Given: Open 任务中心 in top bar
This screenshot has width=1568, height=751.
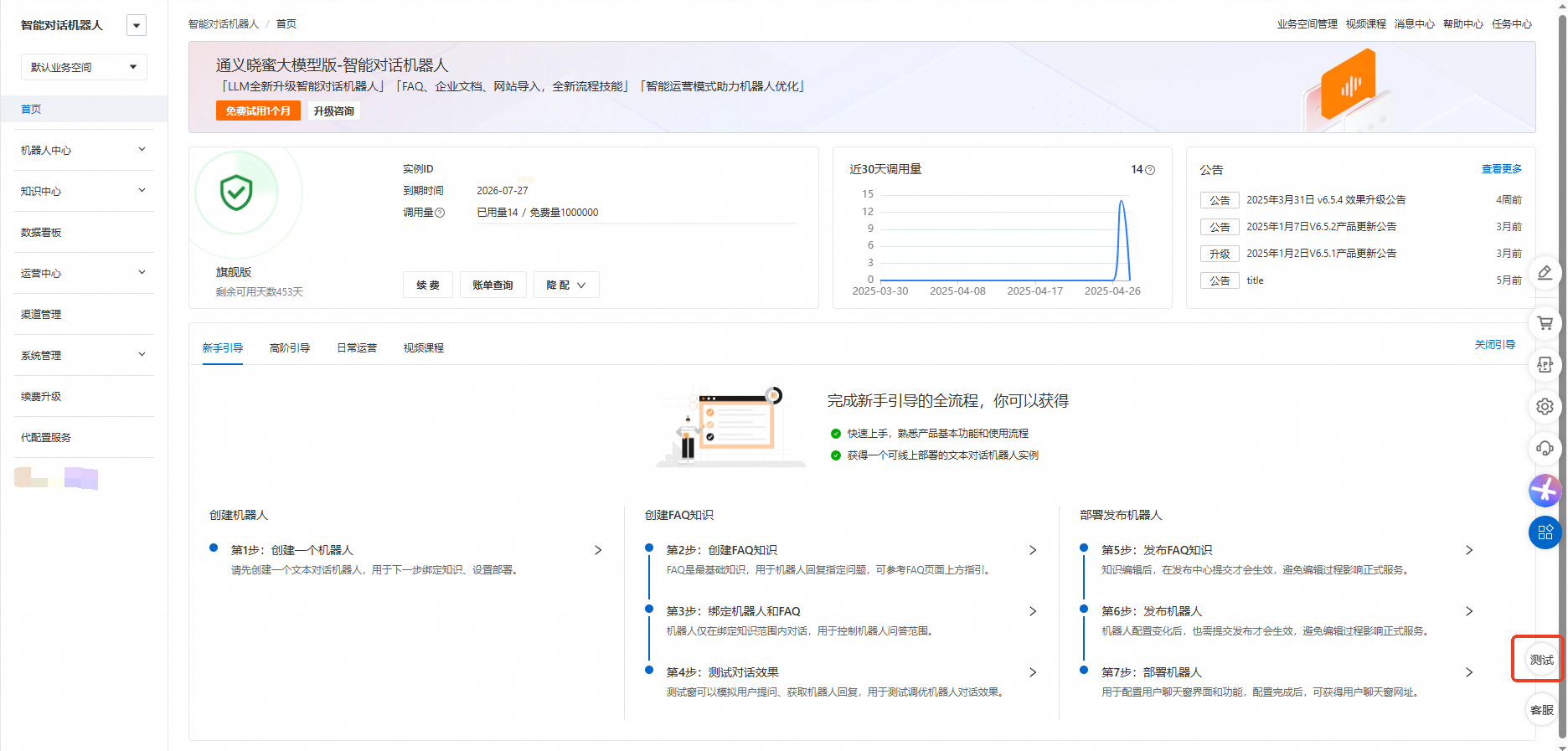Looking at the screenshot, I should (x=1512, y=24).
